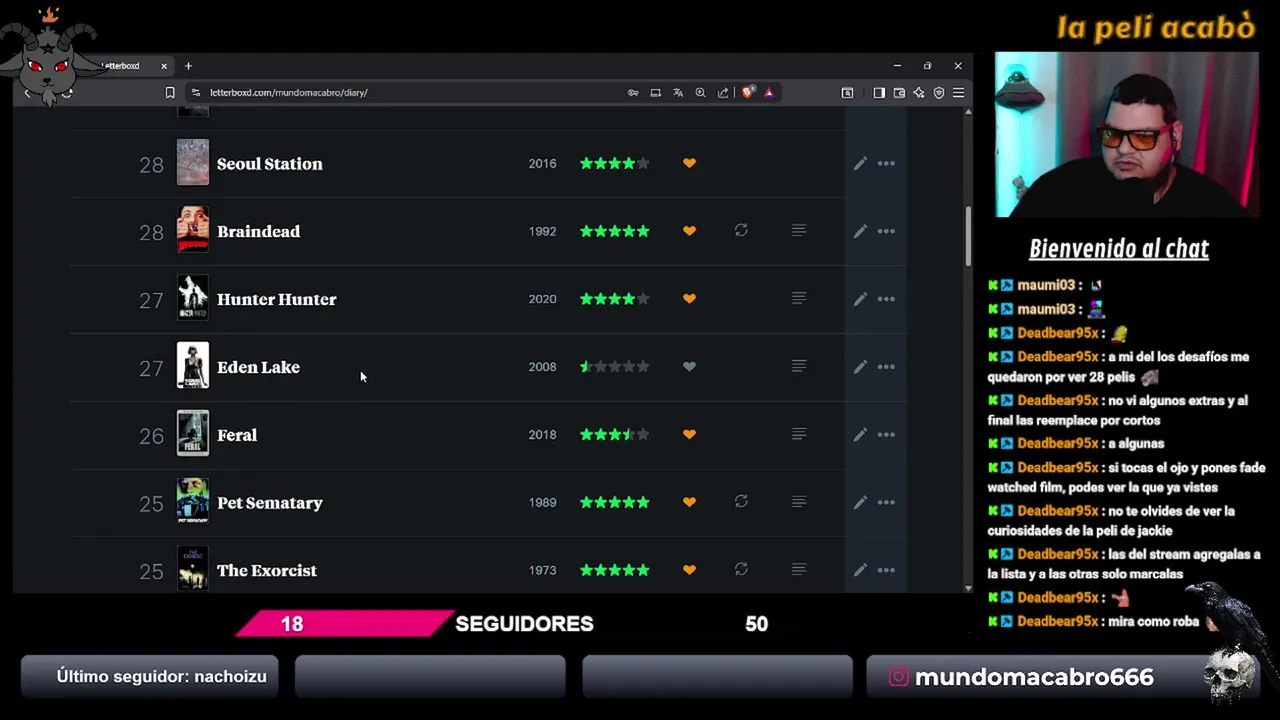
Task: Toggle the like heart for Pet Sematary
Action: [689, 502]
